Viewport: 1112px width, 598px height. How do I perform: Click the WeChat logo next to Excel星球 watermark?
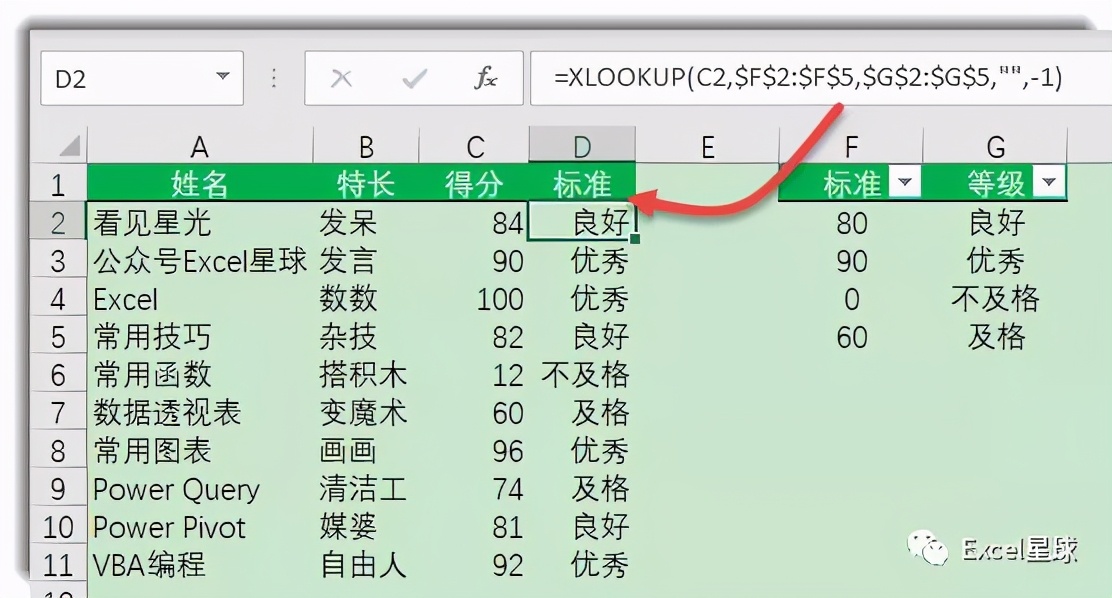tap(930, 548)
